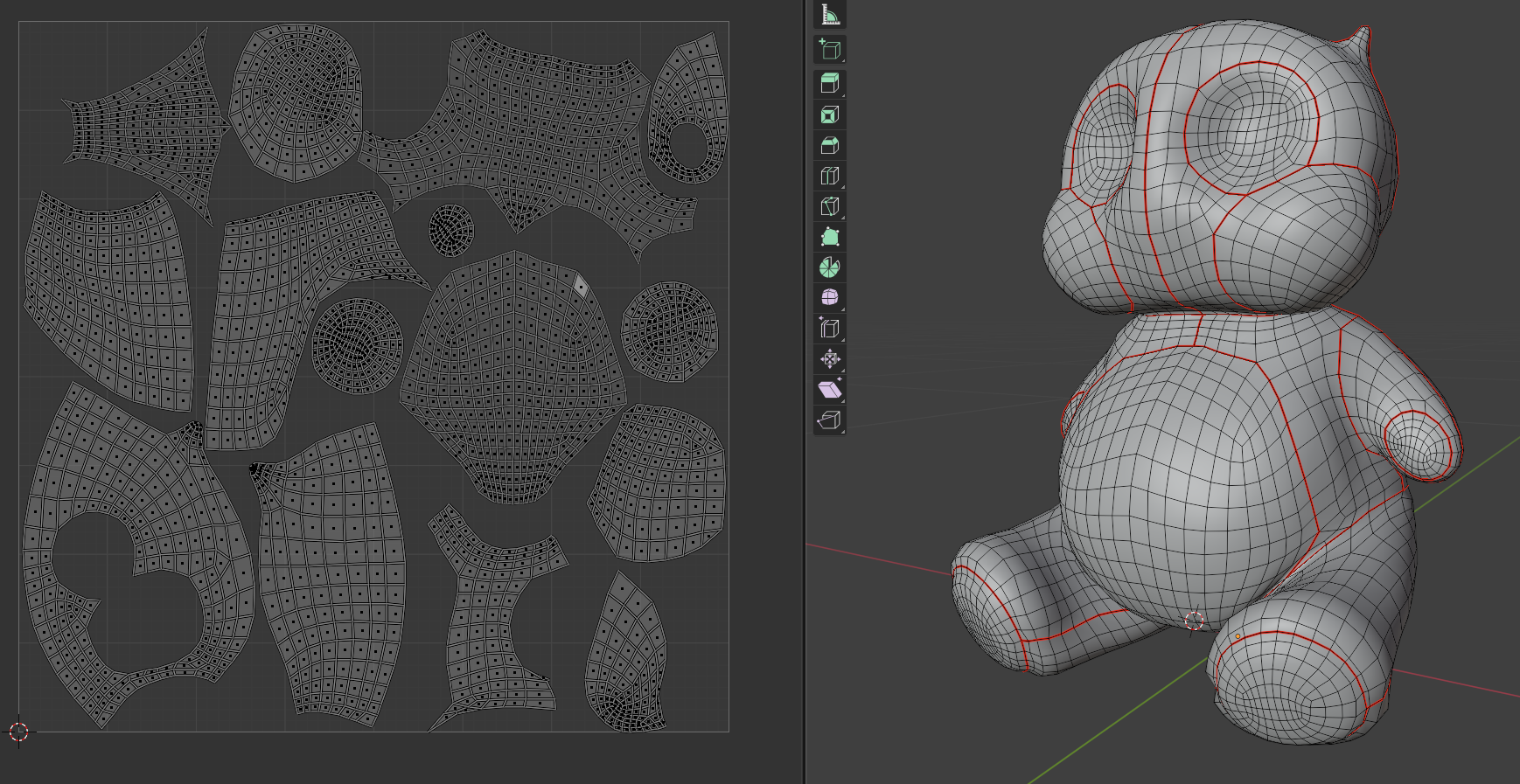Click the 3D cursor under the bear's belly
The height and width of the screenshot is (784, 1520).
tap(1194, 621)
